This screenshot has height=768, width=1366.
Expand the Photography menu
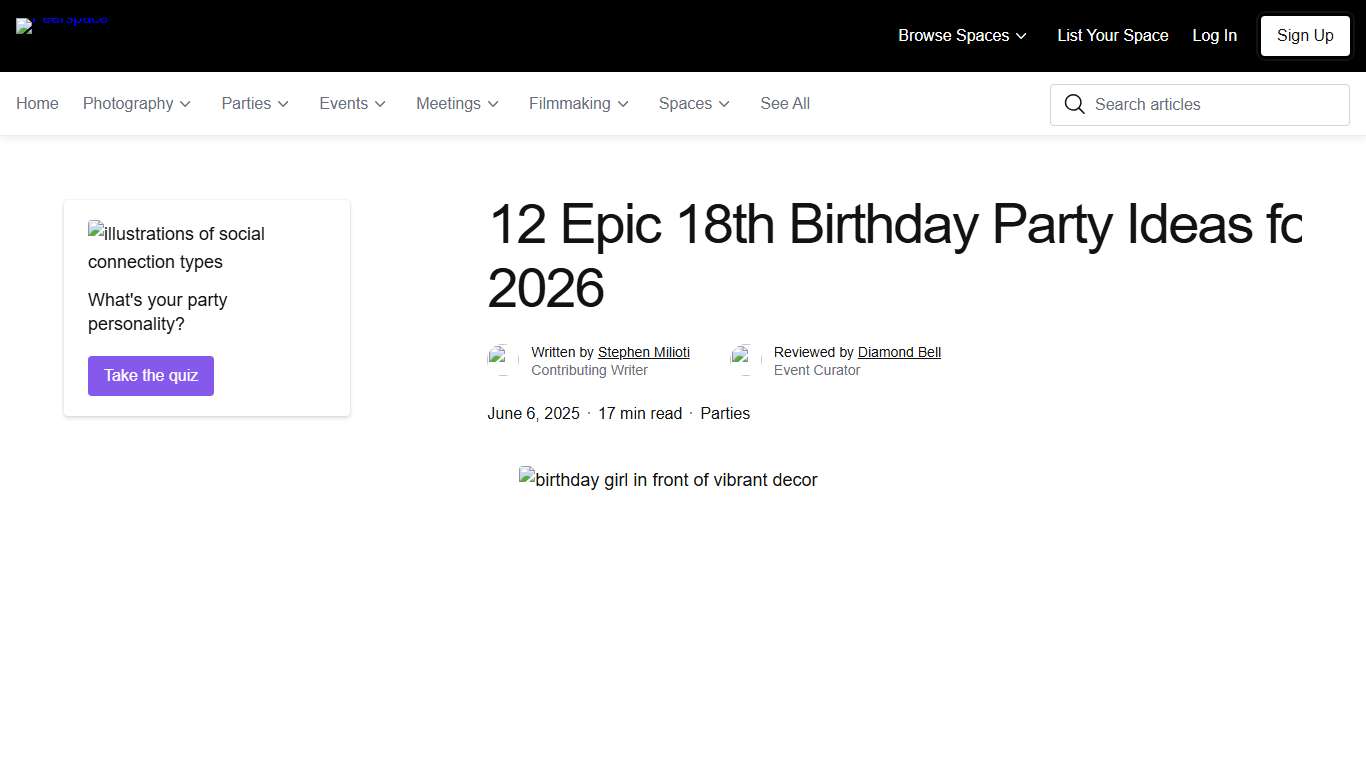(x=136, y=103)
